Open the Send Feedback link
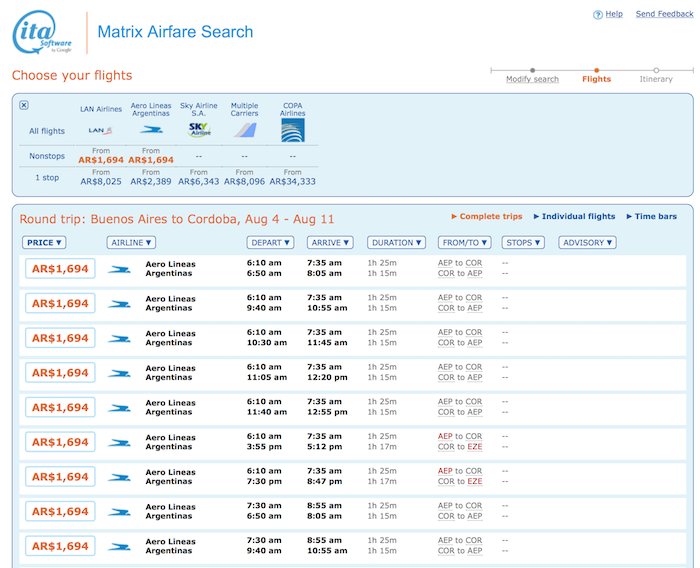 665,14
